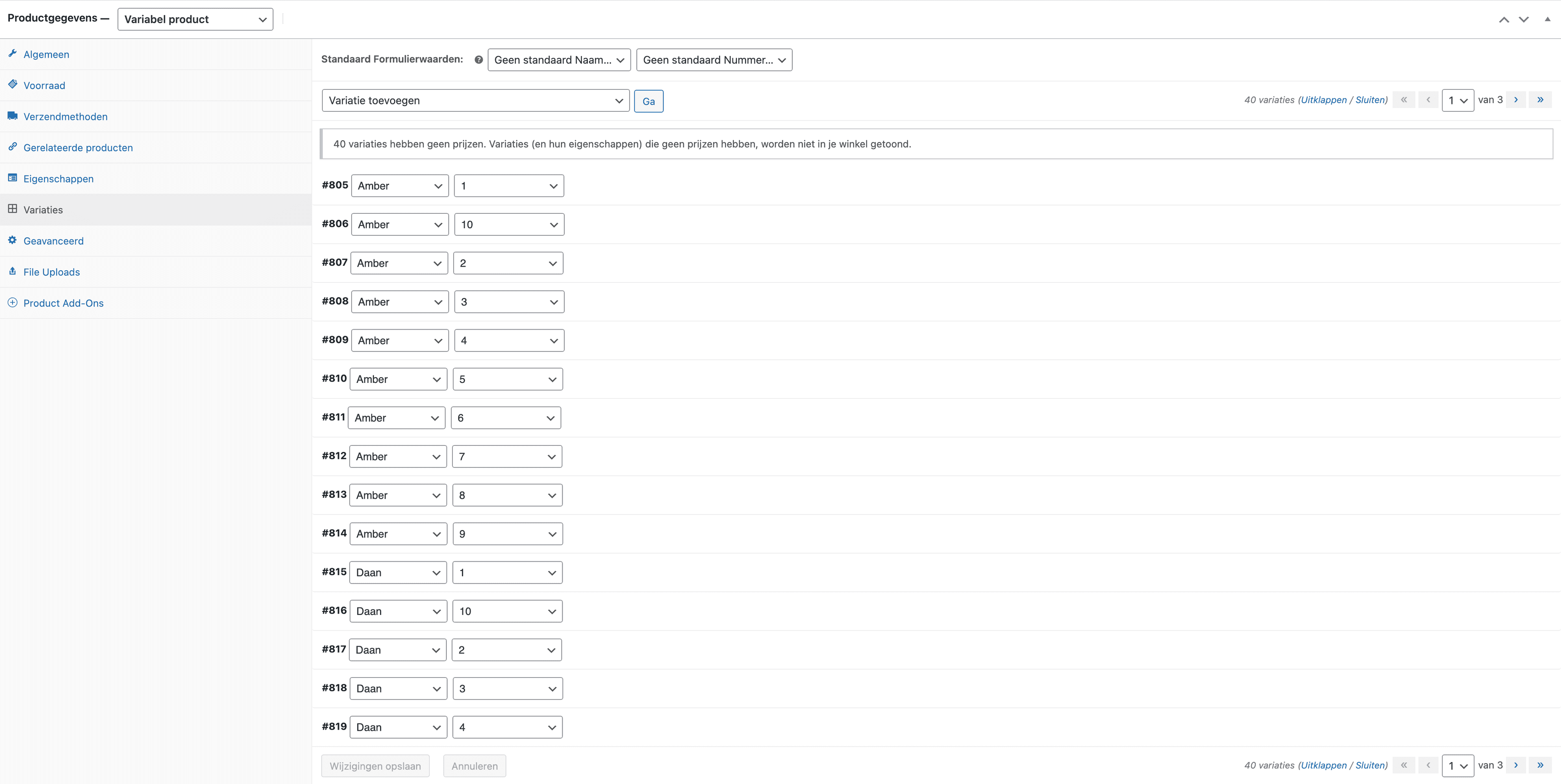The width and height of the screenshot is (1561, 784).
Task: Open the number dropdown for variation #819
Action: (x=507, y=727)
